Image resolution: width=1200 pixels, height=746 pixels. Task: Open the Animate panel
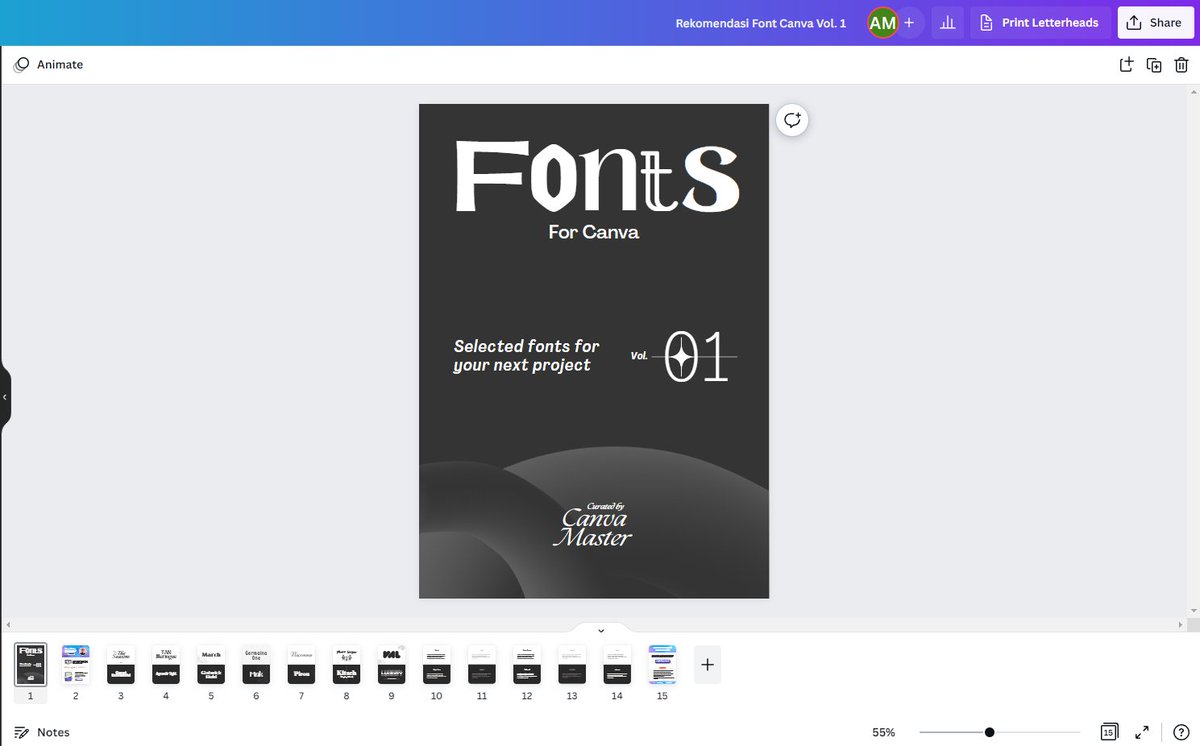click(x=49, y=64)
